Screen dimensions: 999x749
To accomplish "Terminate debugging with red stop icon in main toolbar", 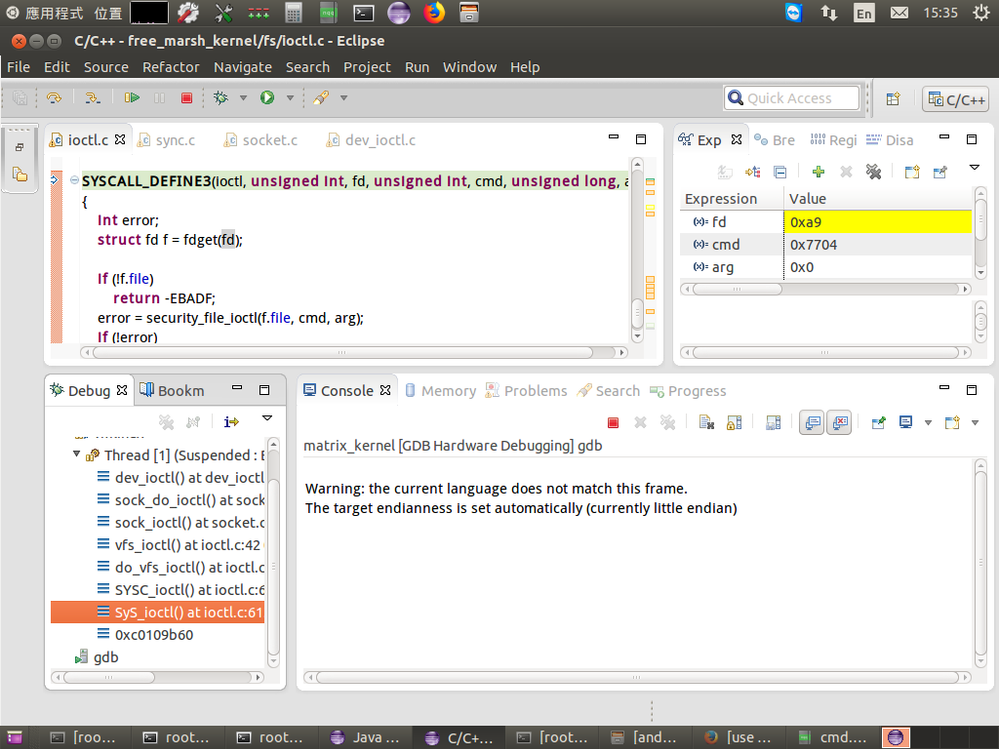I will [186, 97].
